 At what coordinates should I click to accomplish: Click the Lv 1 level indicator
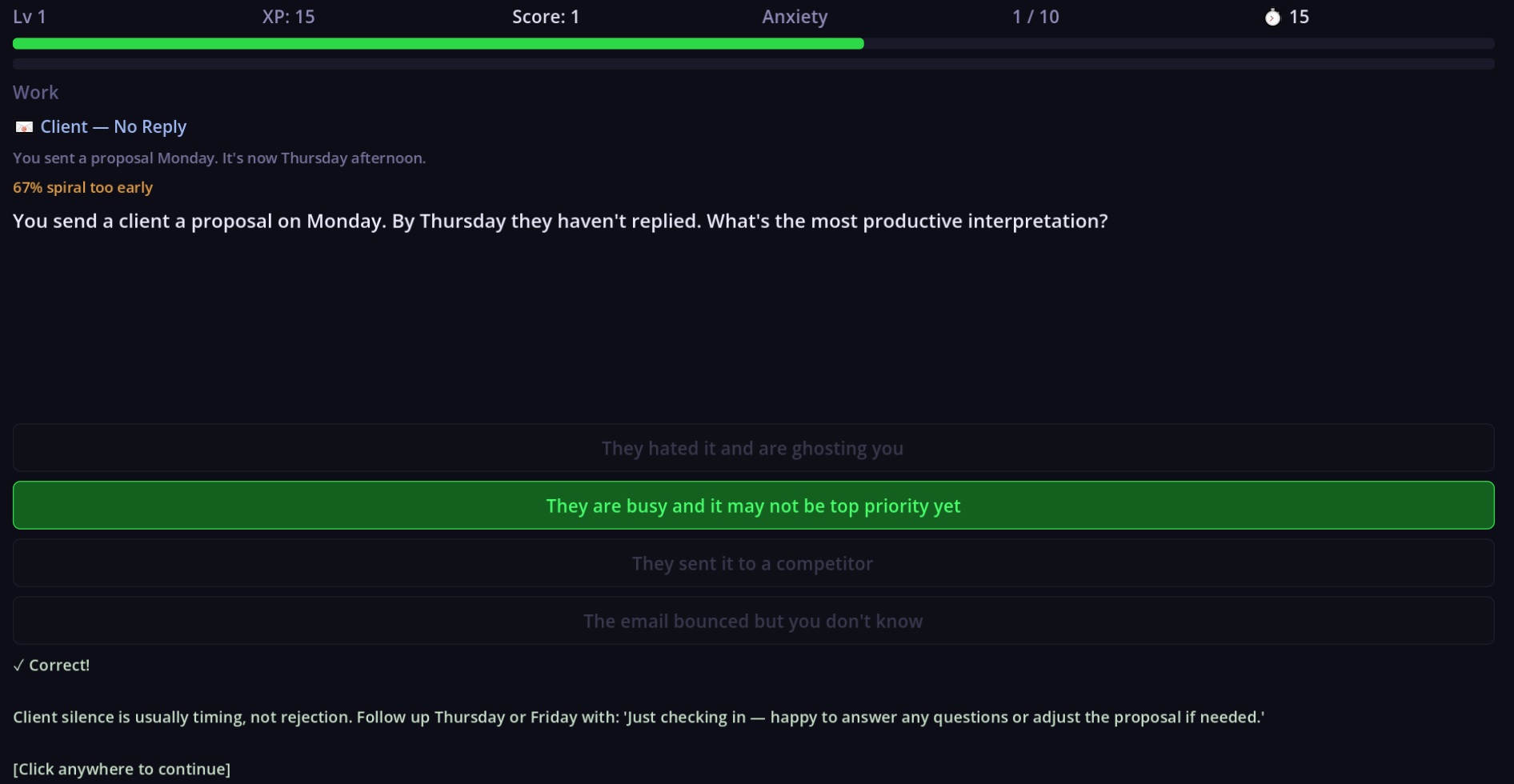tap(30, 17)
